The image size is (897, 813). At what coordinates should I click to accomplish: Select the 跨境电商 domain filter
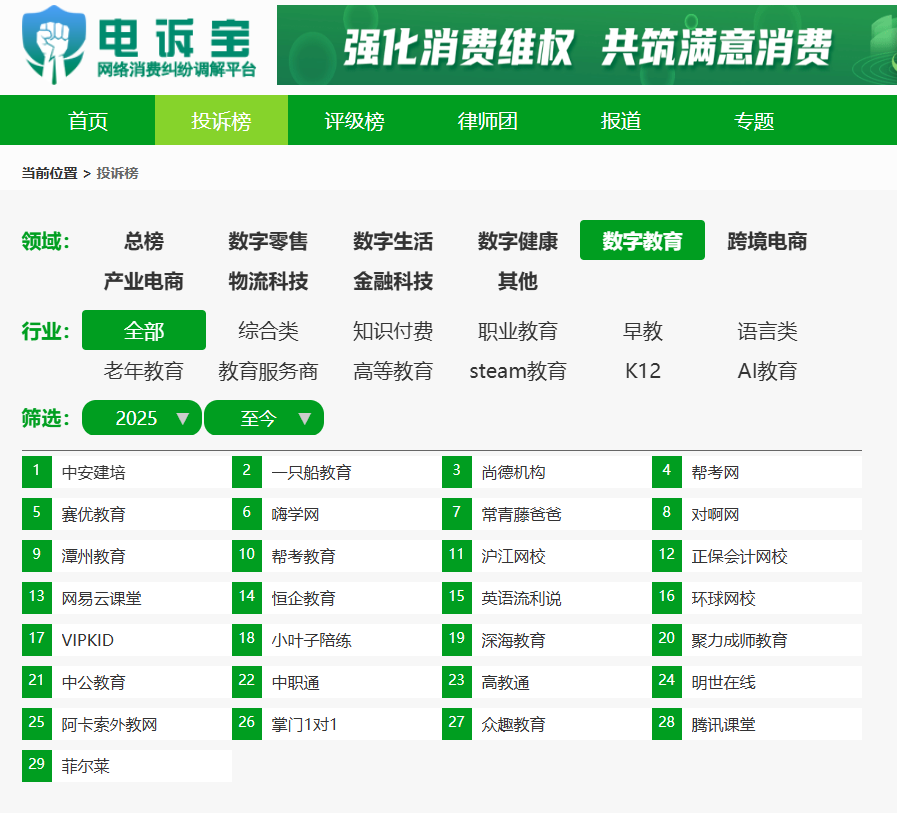(x=767, y=241)
